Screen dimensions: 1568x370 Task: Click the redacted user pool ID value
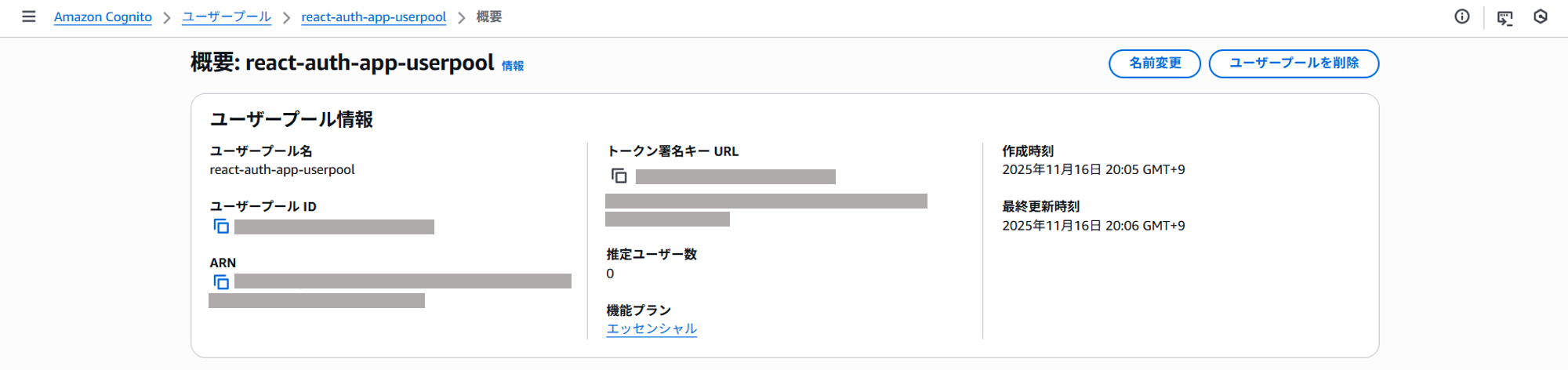334,227
